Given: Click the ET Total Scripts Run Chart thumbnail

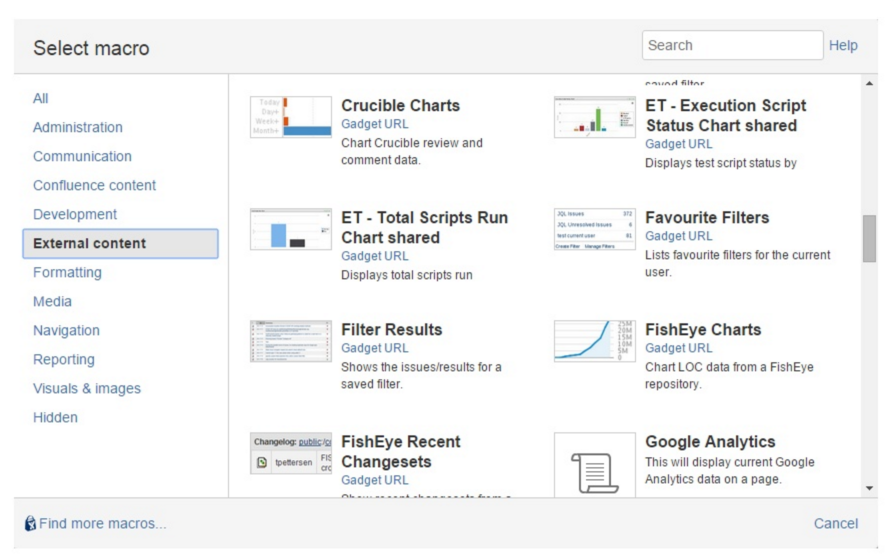Looking at the screenshot, I should pyautogui.click(x=290, y=229).
